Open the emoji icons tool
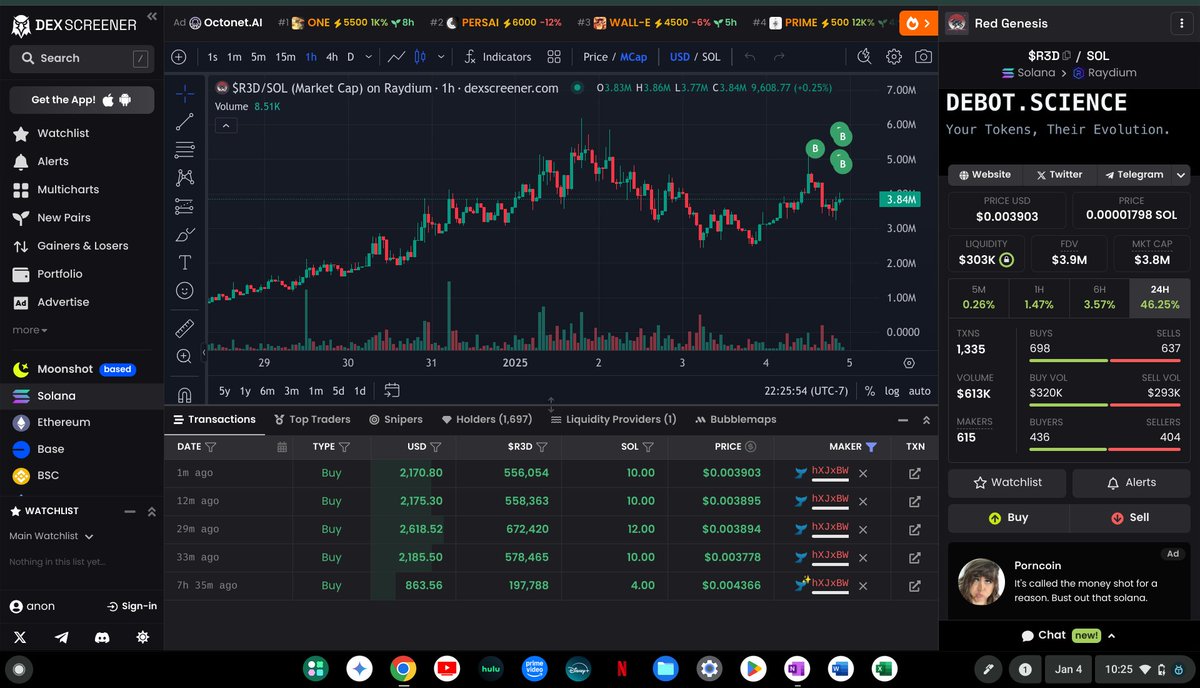This screenshot has width=1200, height=688. [185, 290]
